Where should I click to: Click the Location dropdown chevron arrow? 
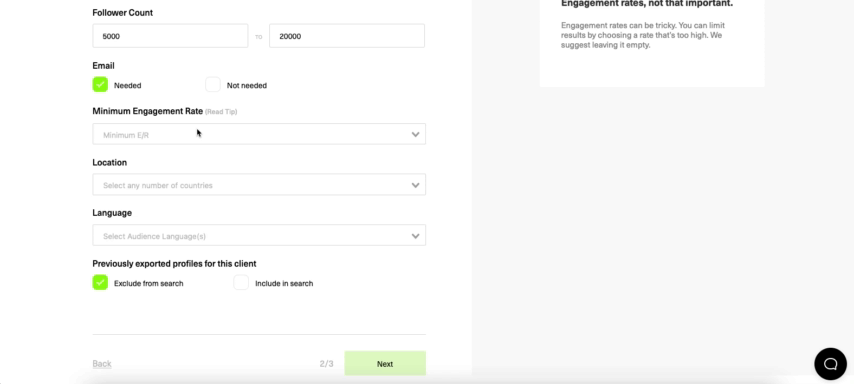coord(415,185)
